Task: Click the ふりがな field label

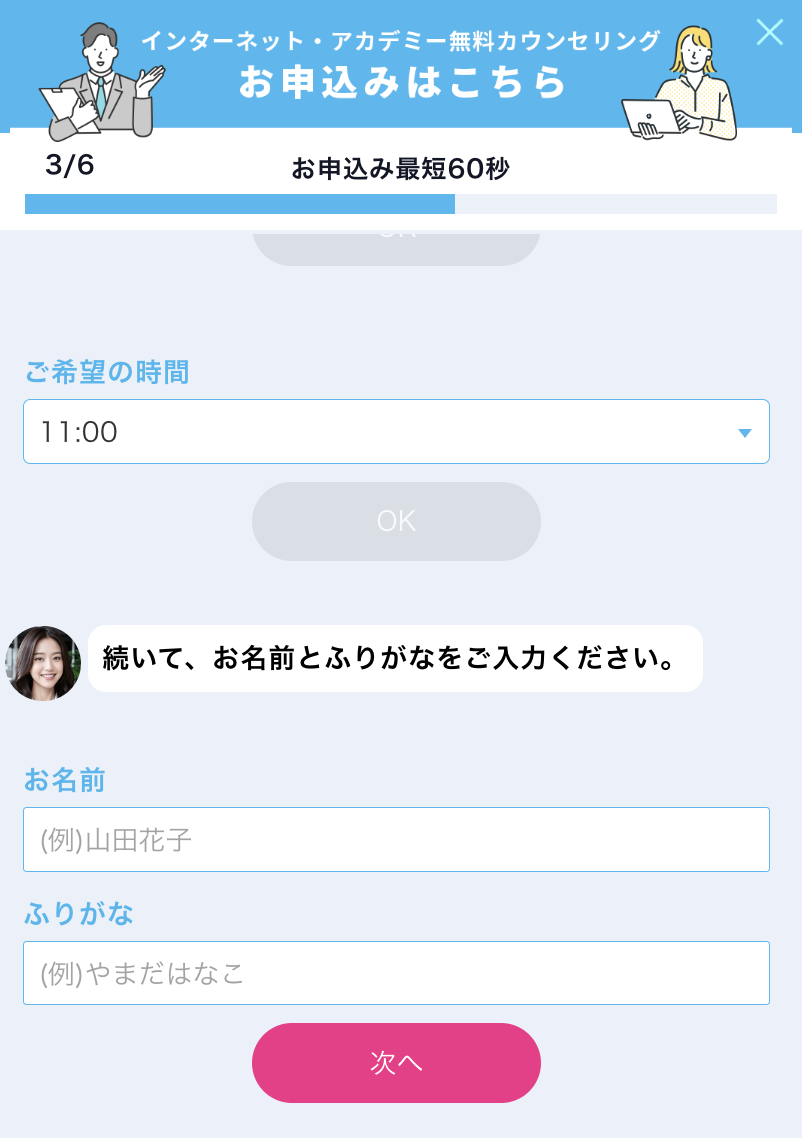Action: click(78, 913)
